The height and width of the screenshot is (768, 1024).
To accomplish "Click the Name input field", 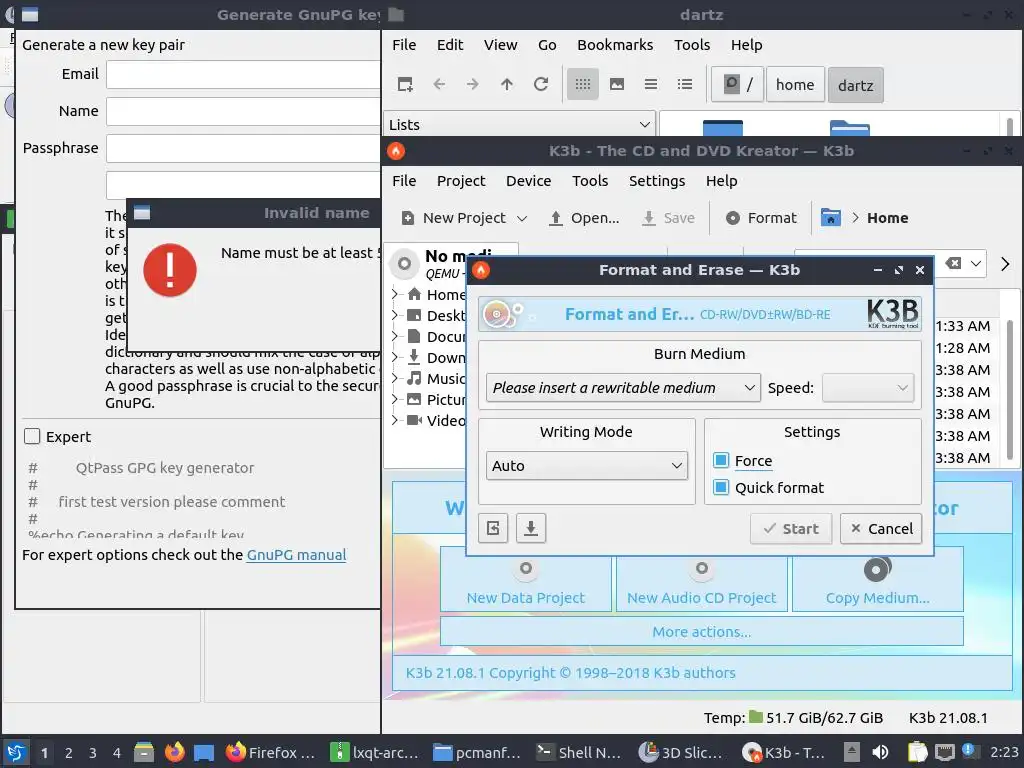I will click(x=243, y=111).
